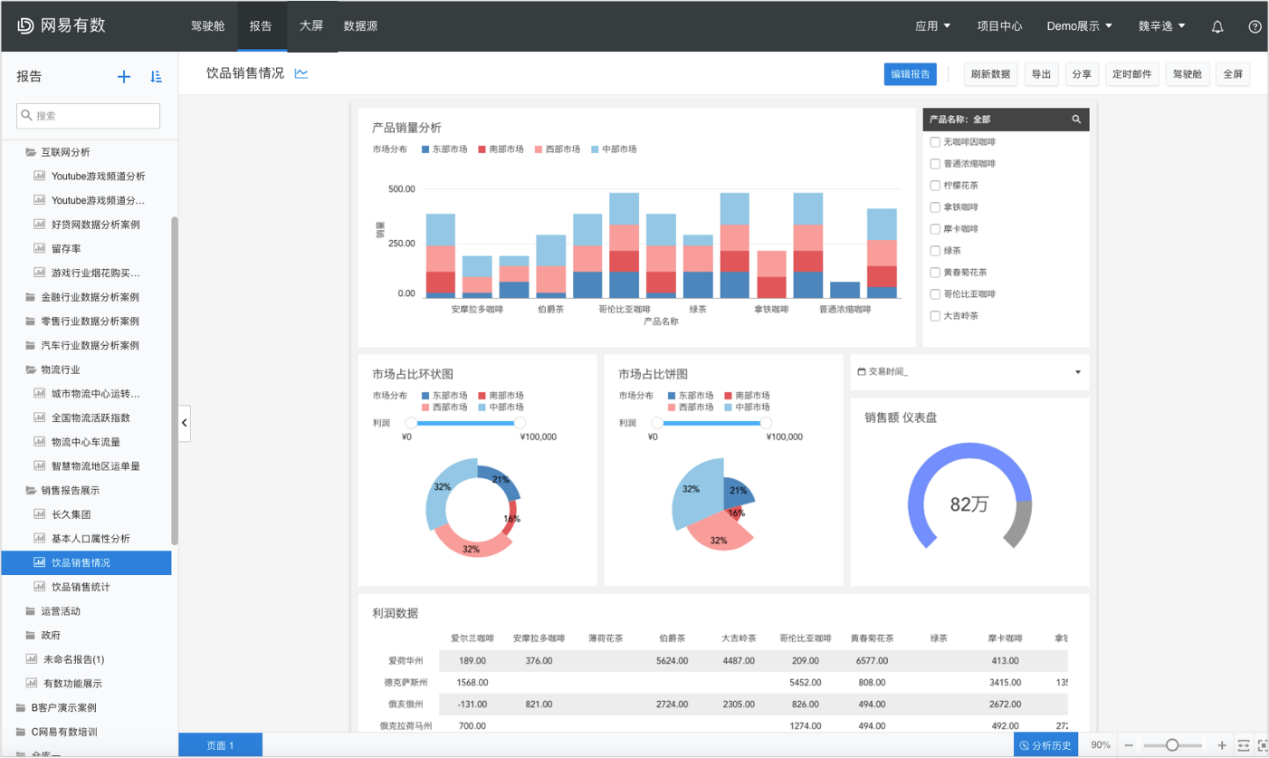Screen dimensions: 1269x758
Task: Tick the 摩卡咖啡 product checkbox
Action: [935, 229]
